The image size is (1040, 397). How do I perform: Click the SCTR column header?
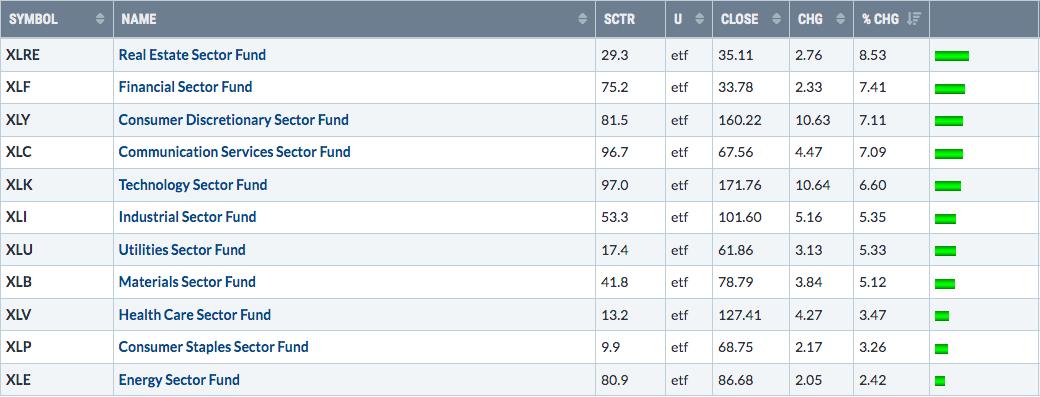click(630, 19)
